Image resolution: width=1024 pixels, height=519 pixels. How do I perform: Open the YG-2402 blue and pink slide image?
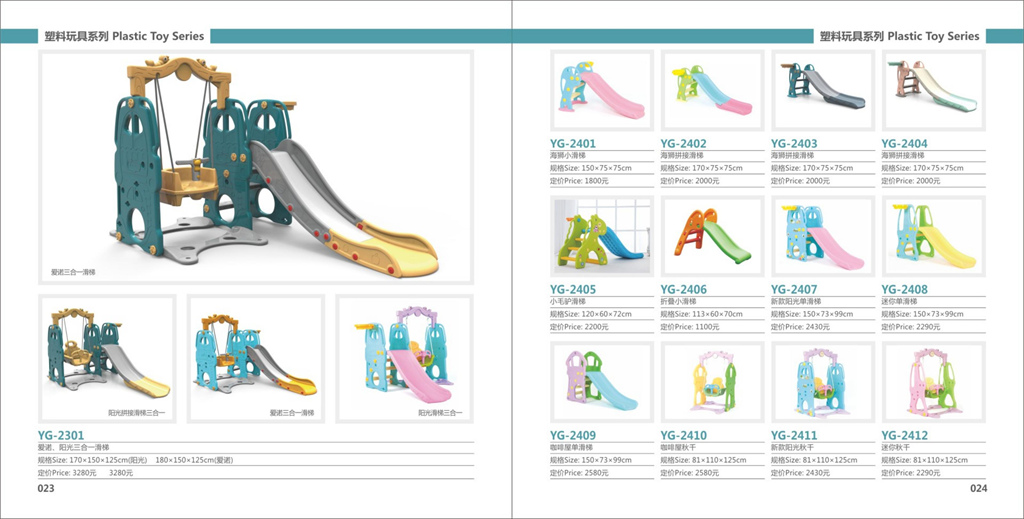click(x=712, y=90)
